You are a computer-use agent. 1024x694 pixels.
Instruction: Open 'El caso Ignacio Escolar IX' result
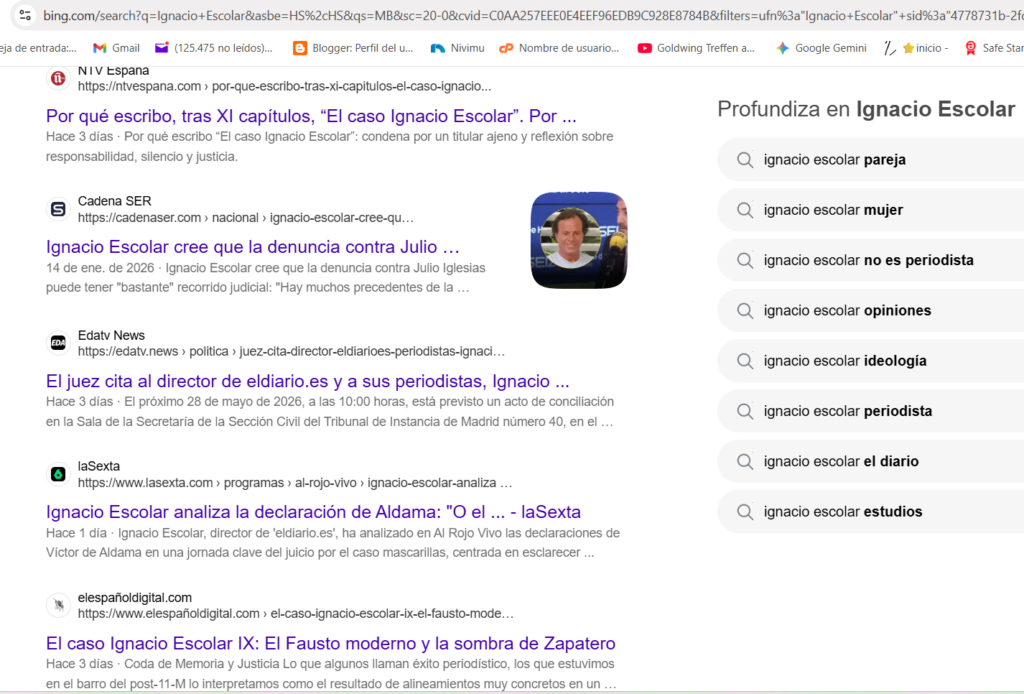pos(330,643)
